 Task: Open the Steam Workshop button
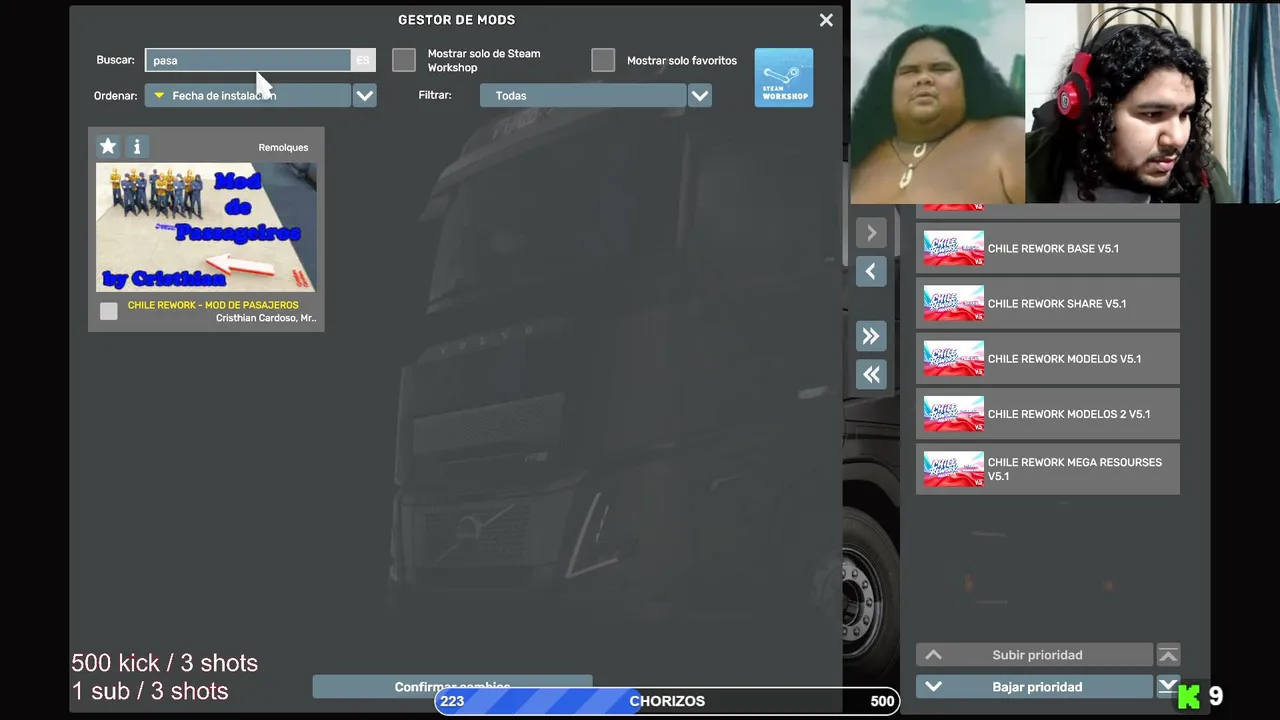(784, 77)
